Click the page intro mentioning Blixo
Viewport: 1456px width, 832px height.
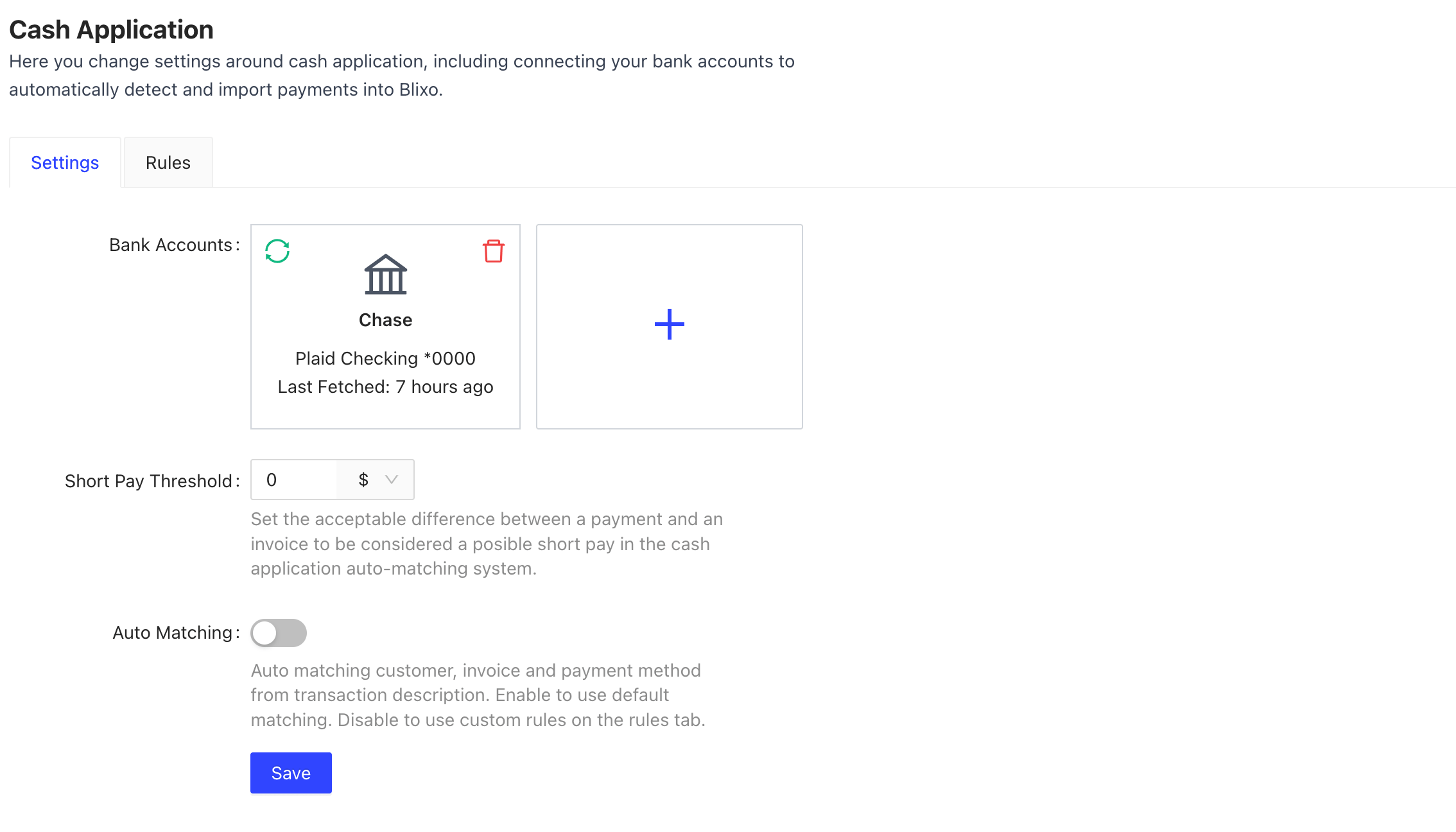pos(402,75)
